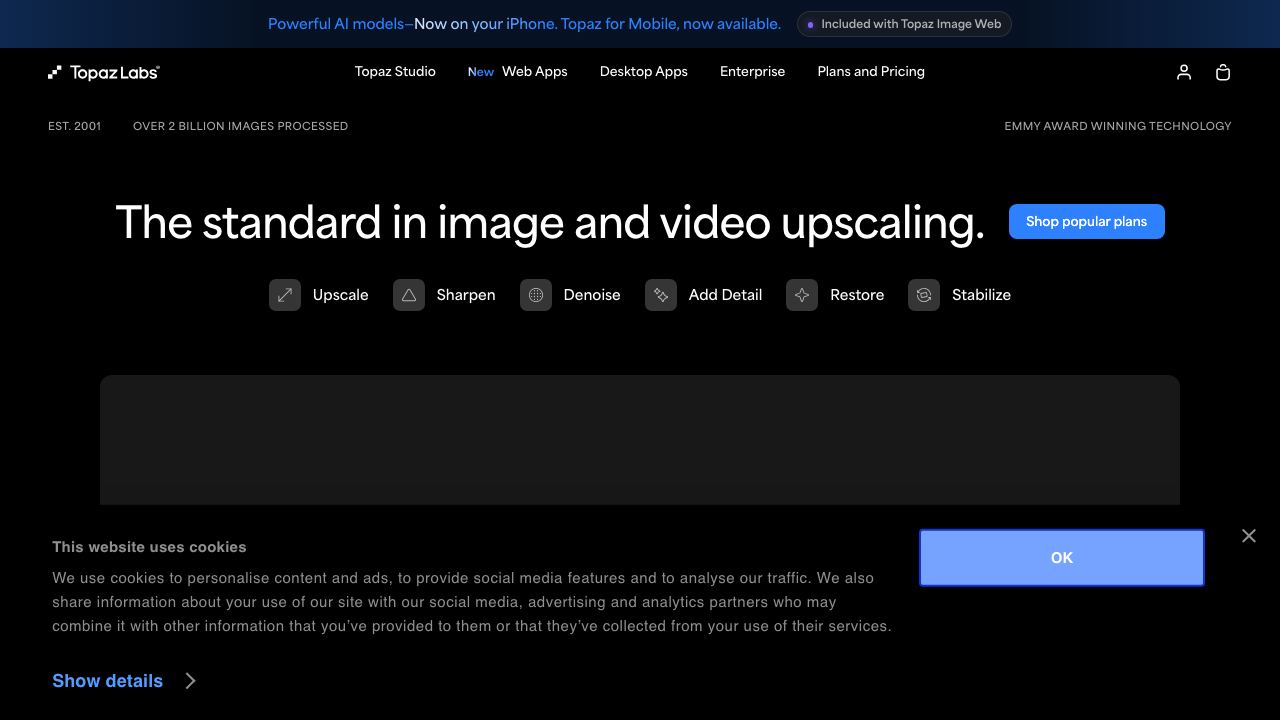Image resolution: width=1280 pixels, height=720 pixels.
Task: Click the Upscale arrow icon
Action: click(x=285, y=295)
